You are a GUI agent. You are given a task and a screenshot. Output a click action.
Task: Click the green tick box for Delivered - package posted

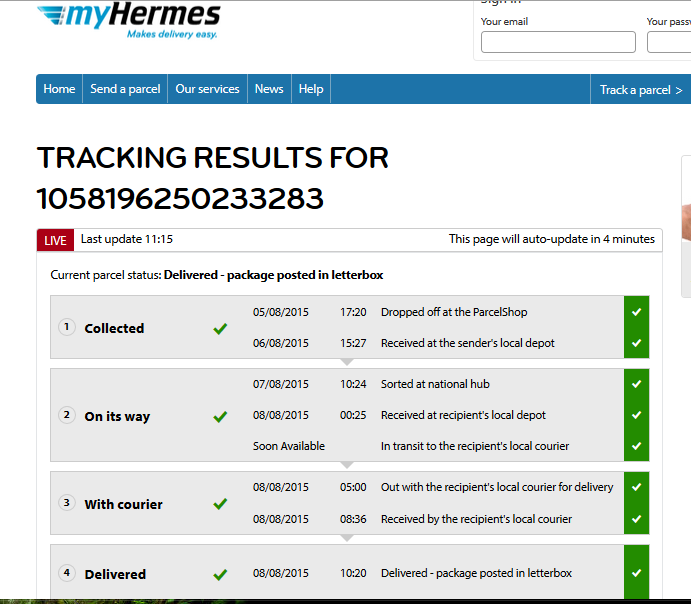click(636, 573)
